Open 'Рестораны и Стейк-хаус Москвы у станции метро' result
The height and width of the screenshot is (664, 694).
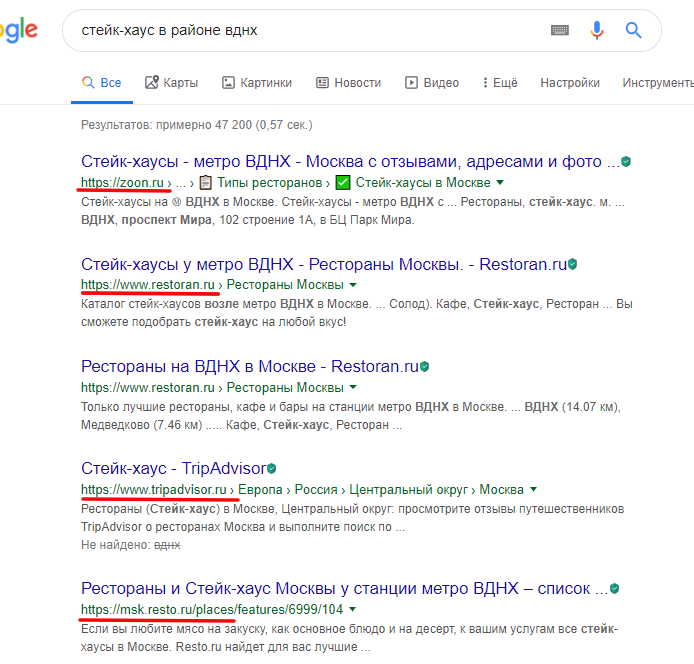click(344, 589)
